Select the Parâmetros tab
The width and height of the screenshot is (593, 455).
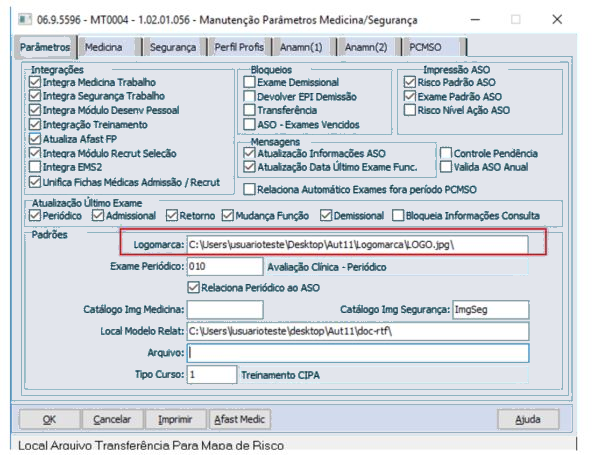45,47
